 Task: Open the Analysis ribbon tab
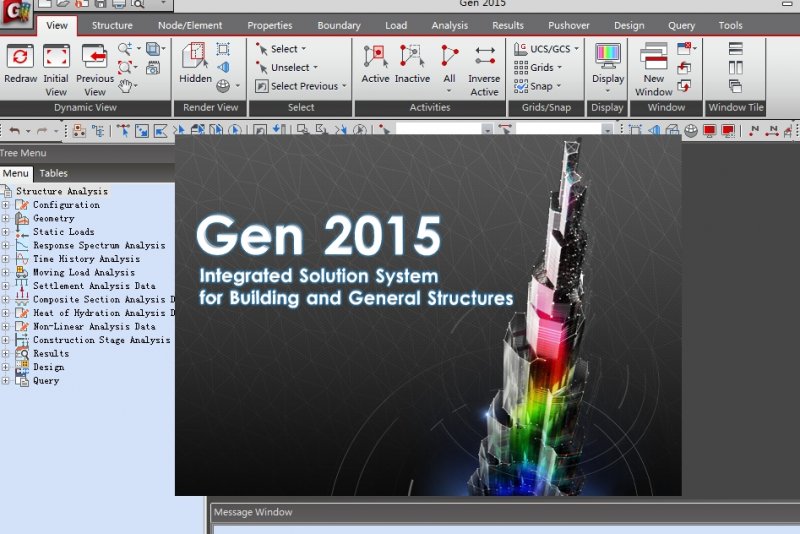tap(449, 26)
